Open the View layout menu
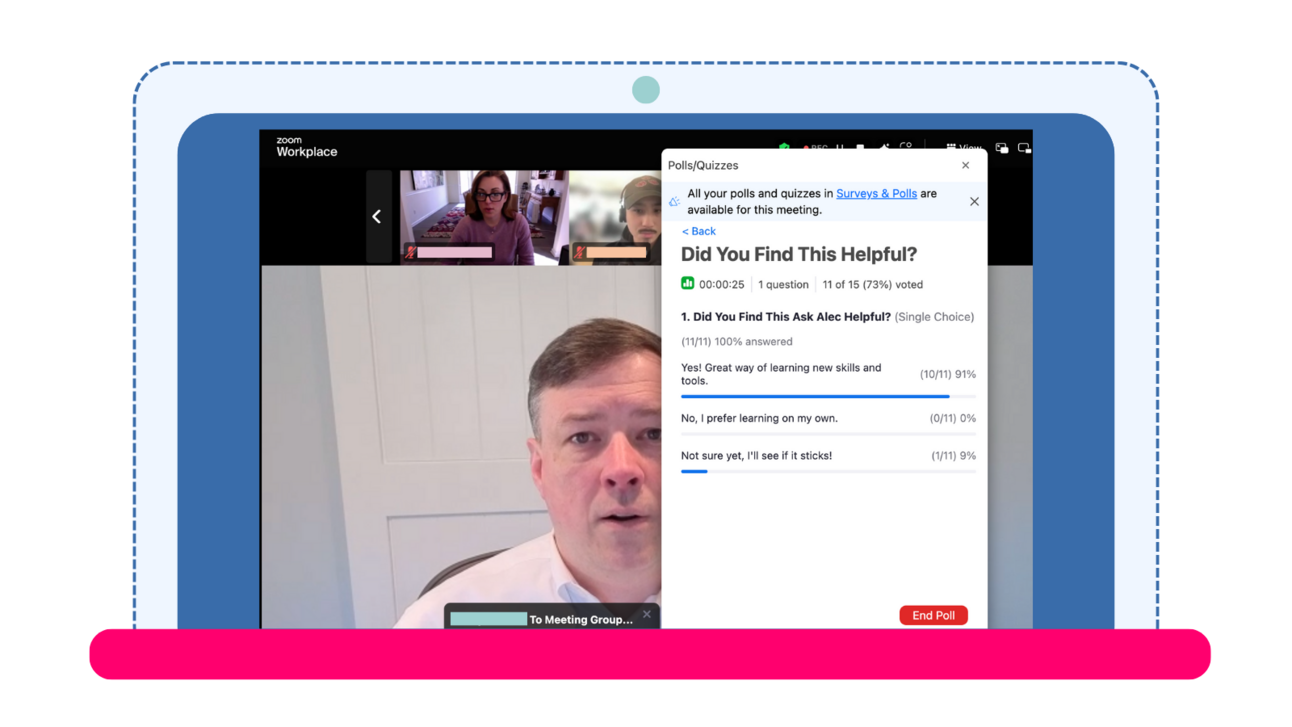 click(x=964, y=148)
